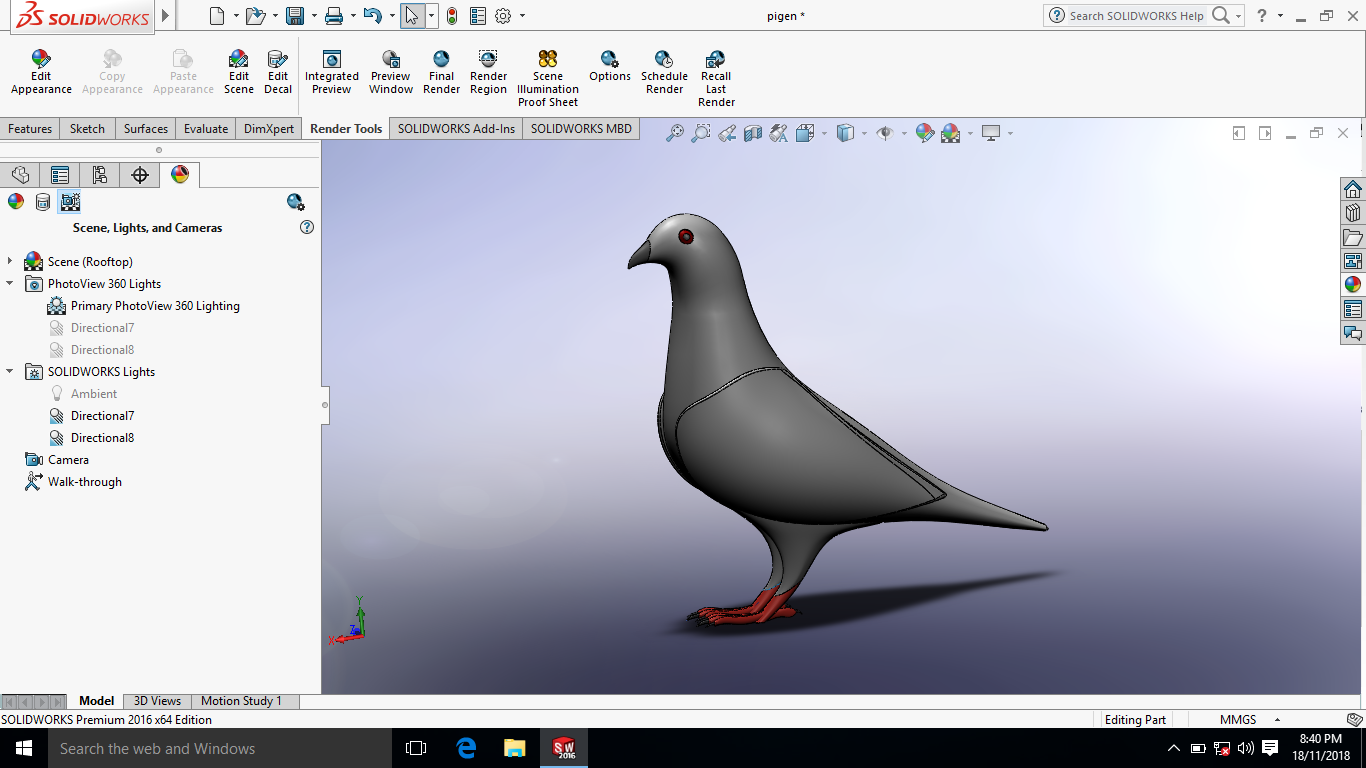Recall the last render
The image size is (1366, 768).
click(x=716, y=78)
